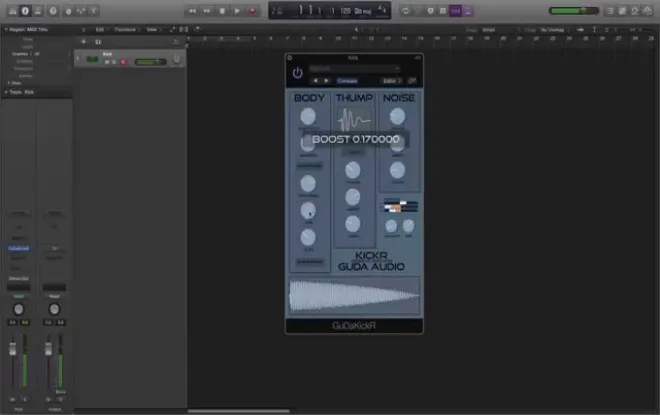The height and width of the screenshot is (415, 660).
Task: Add a new track with the plus button
Action: coord(83,42)
